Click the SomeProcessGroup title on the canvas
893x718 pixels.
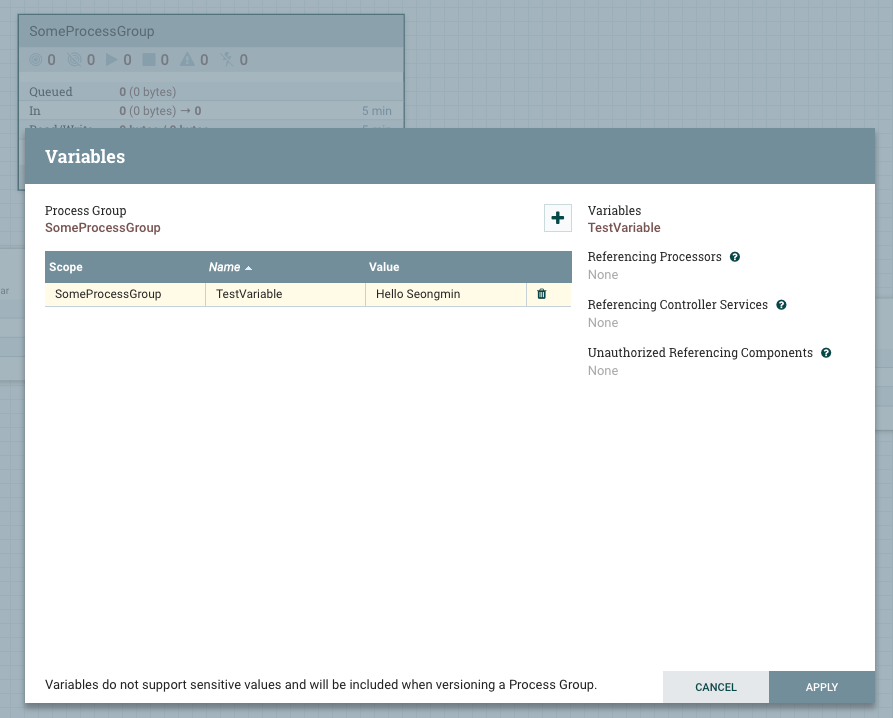[x=92, y=31]
